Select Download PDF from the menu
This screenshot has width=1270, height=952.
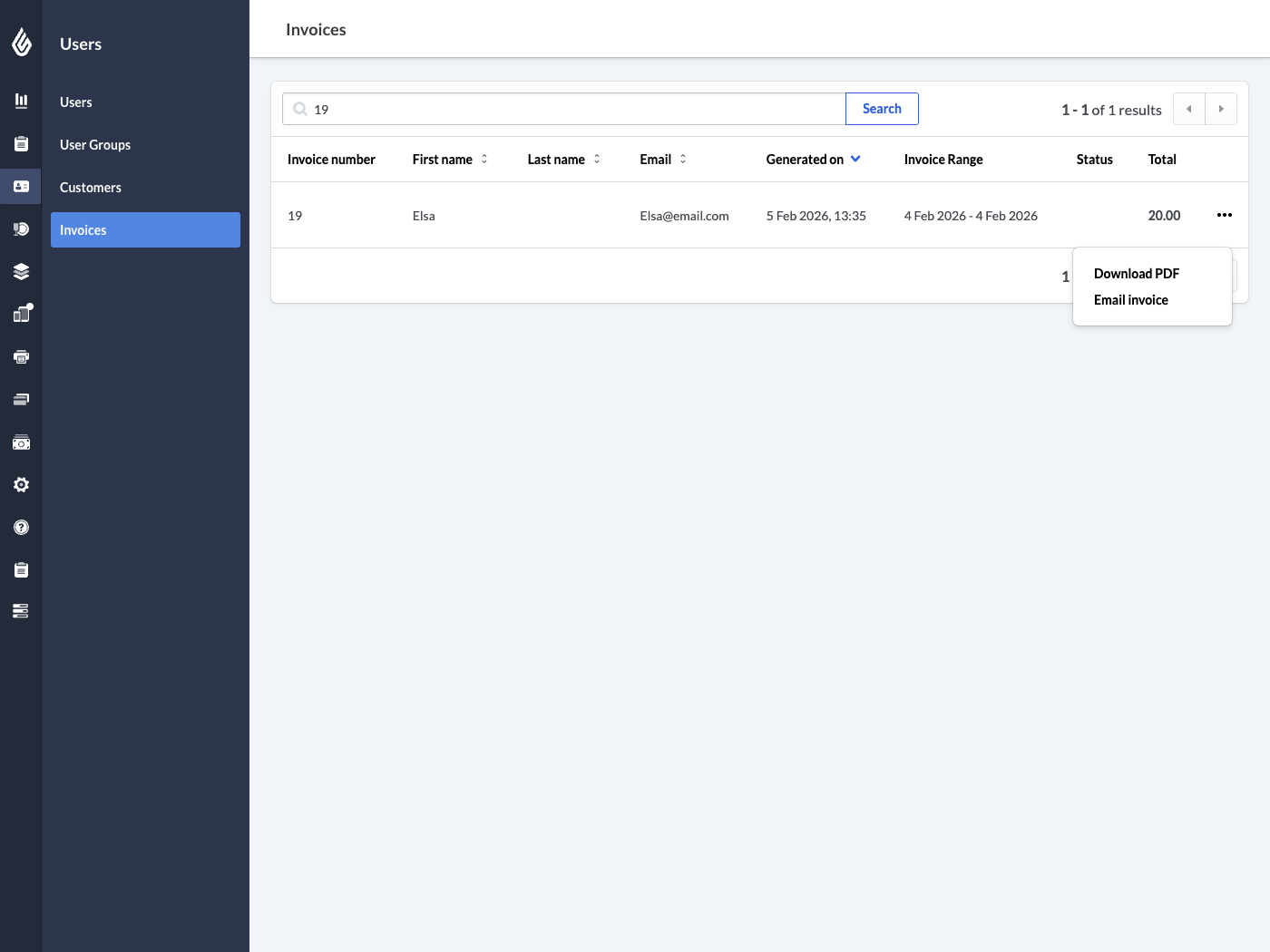[1137, 273]
